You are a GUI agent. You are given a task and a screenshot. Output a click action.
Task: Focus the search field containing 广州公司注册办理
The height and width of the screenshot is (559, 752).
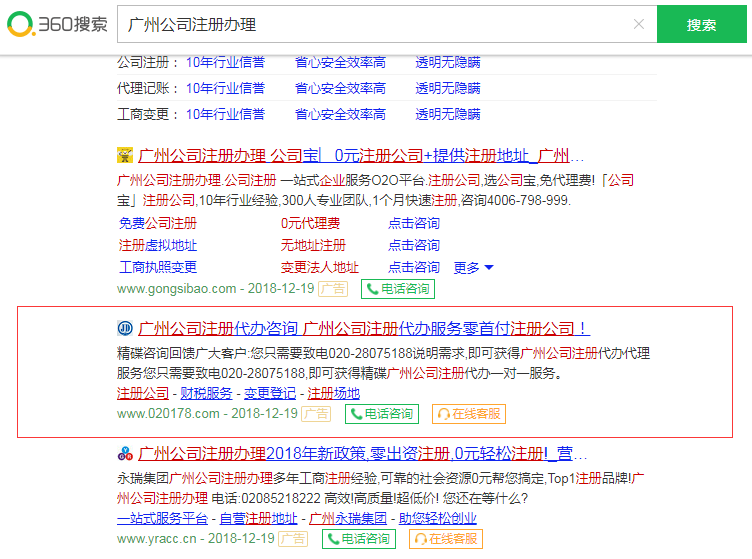point(387,24)
